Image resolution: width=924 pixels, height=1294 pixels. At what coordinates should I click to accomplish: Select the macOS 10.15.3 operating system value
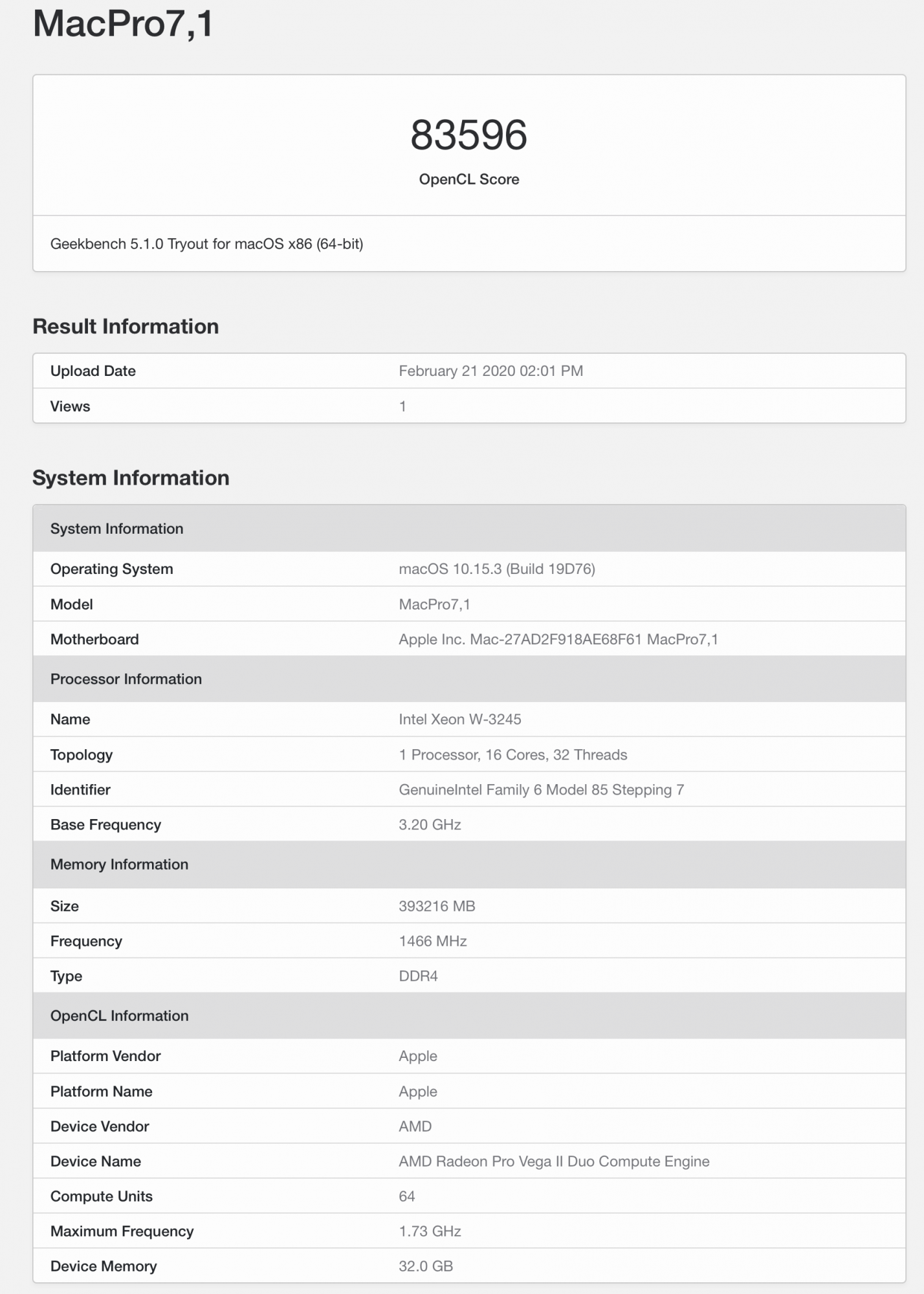pos(496,569)
